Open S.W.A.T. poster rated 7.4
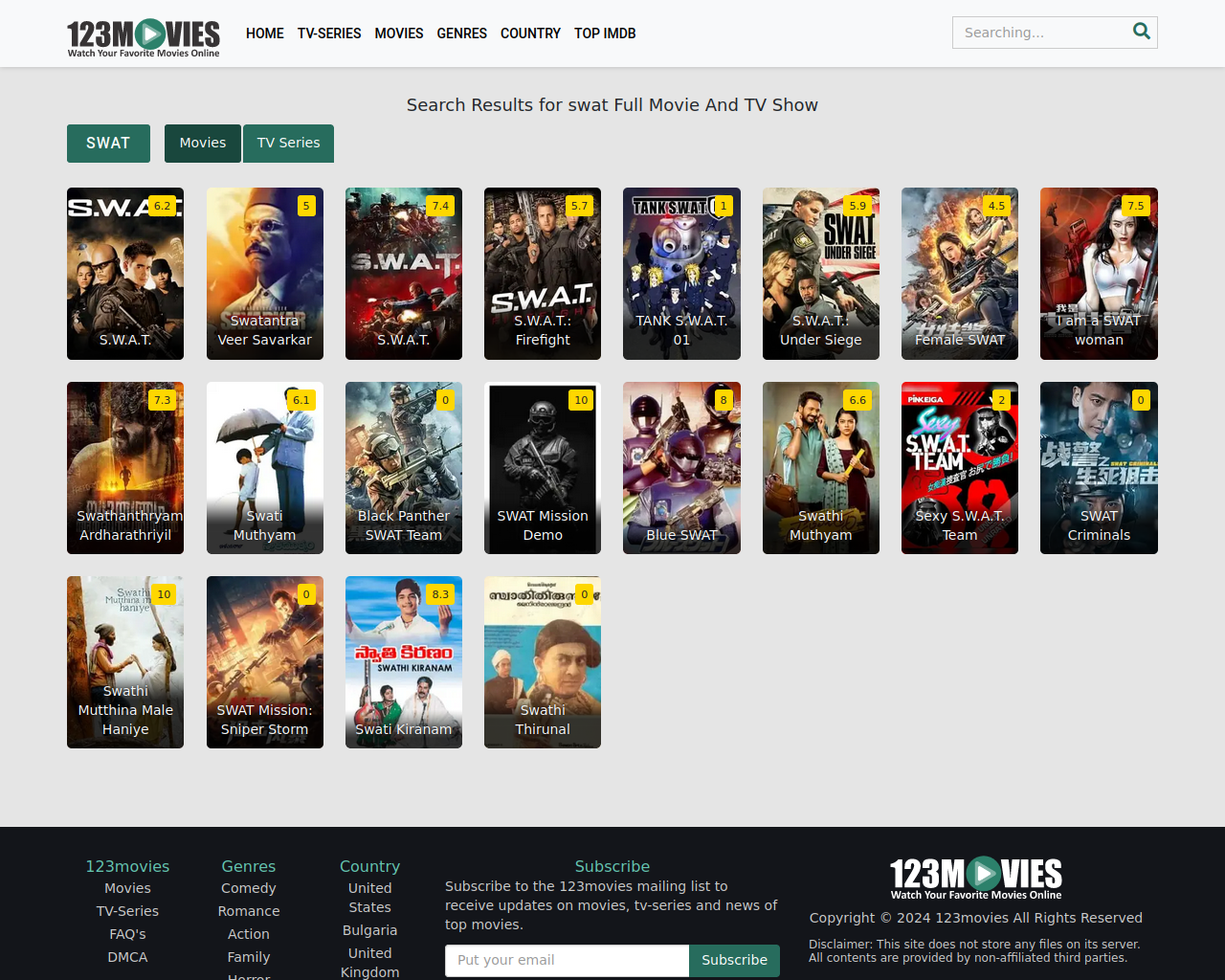The width and height of the screenshot is (1225, 980). [x=404, y=274]
